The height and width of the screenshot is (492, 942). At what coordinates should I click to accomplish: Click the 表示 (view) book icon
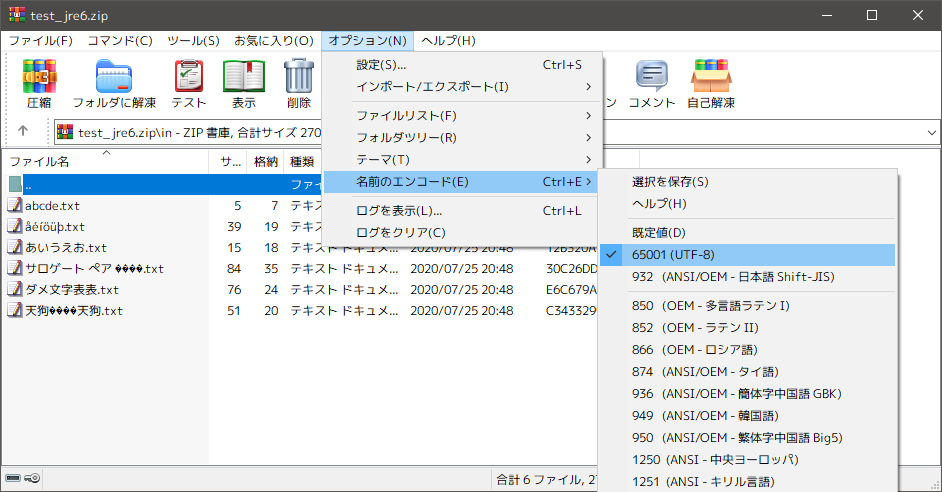[x=244, y=76]
